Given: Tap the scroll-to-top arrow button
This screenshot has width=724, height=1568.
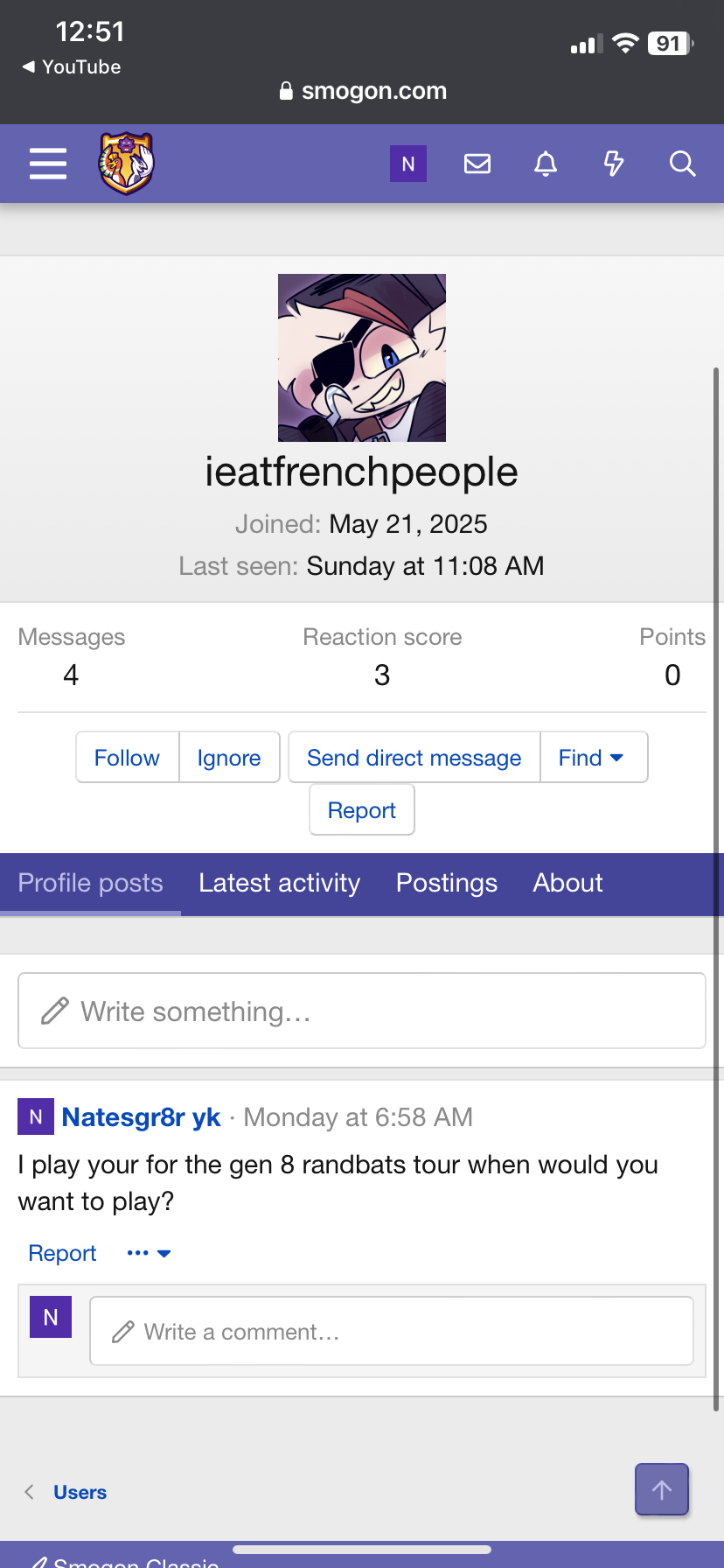Looking at the screenshot, I should [x=662, y=1489].
